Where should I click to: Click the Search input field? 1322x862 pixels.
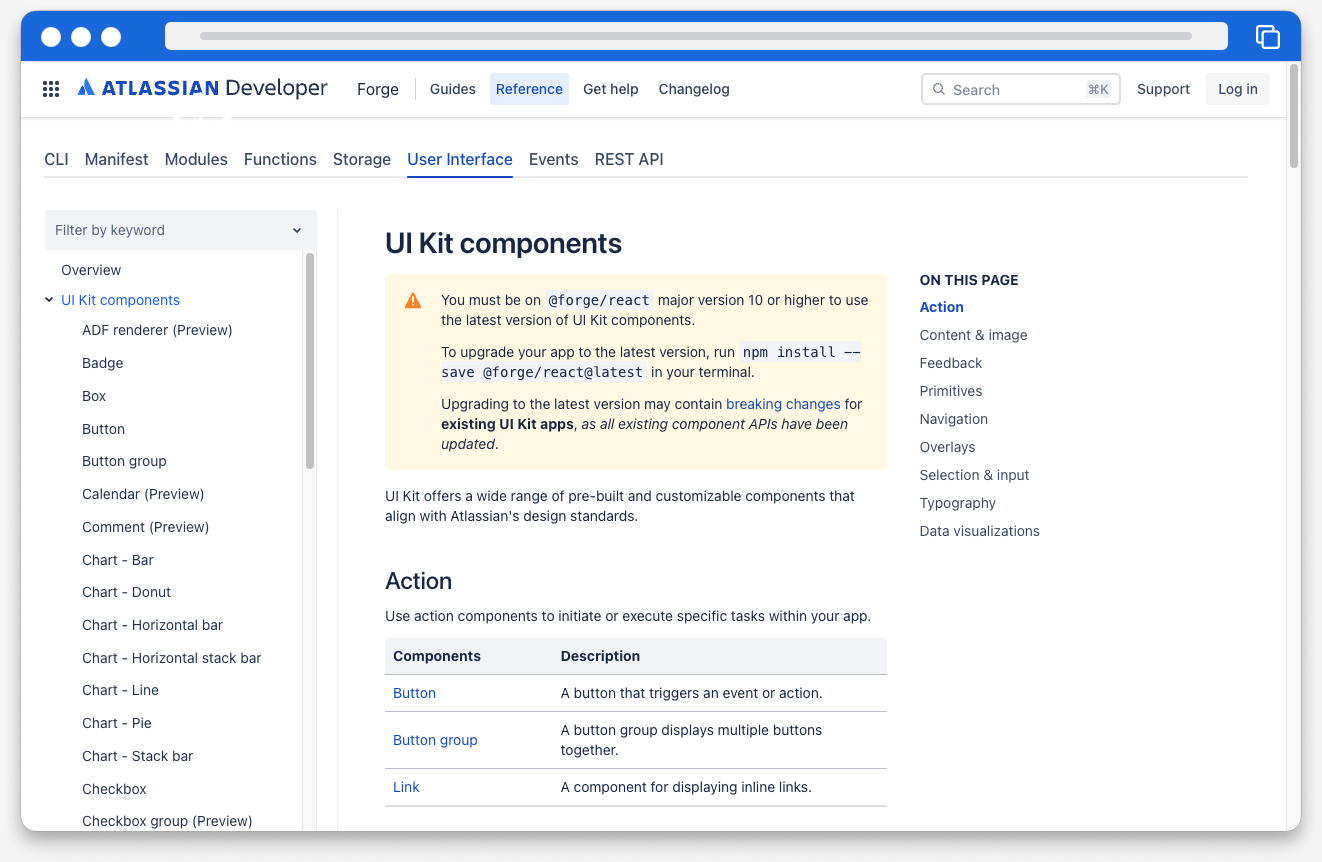pos(1020,89)
